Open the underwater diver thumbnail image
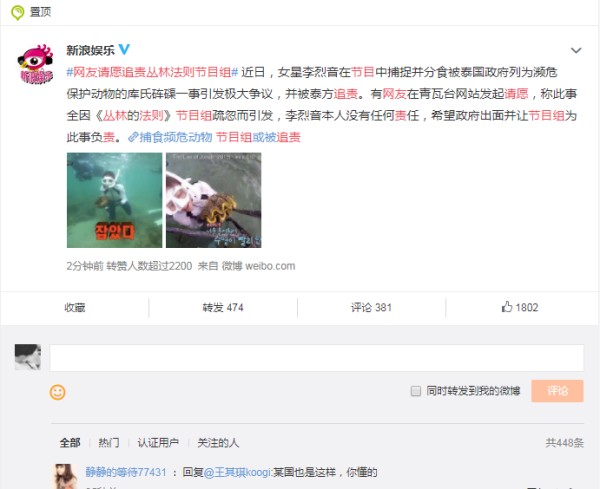This screenshot has width=600, height=489. (114, 200)
